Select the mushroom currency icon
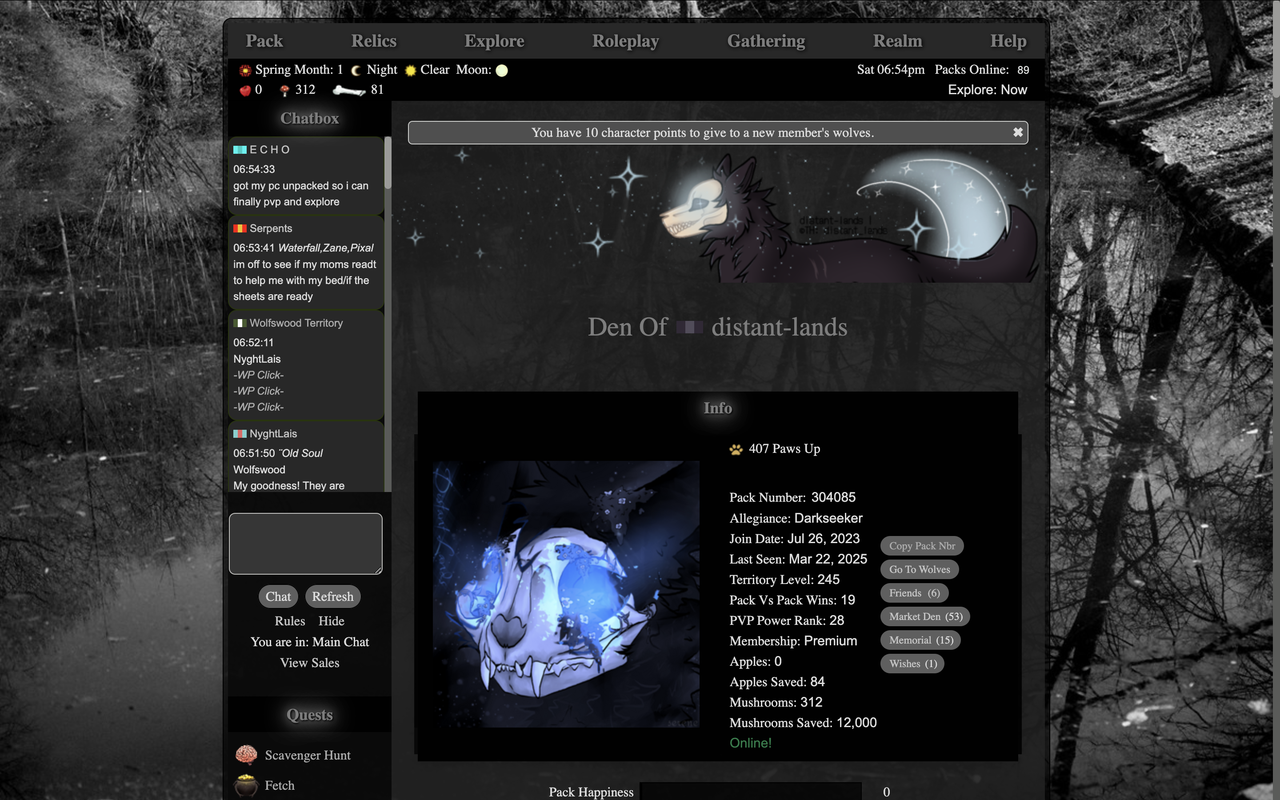This screenshot has height=800, width=1280. tap(283, 89)
